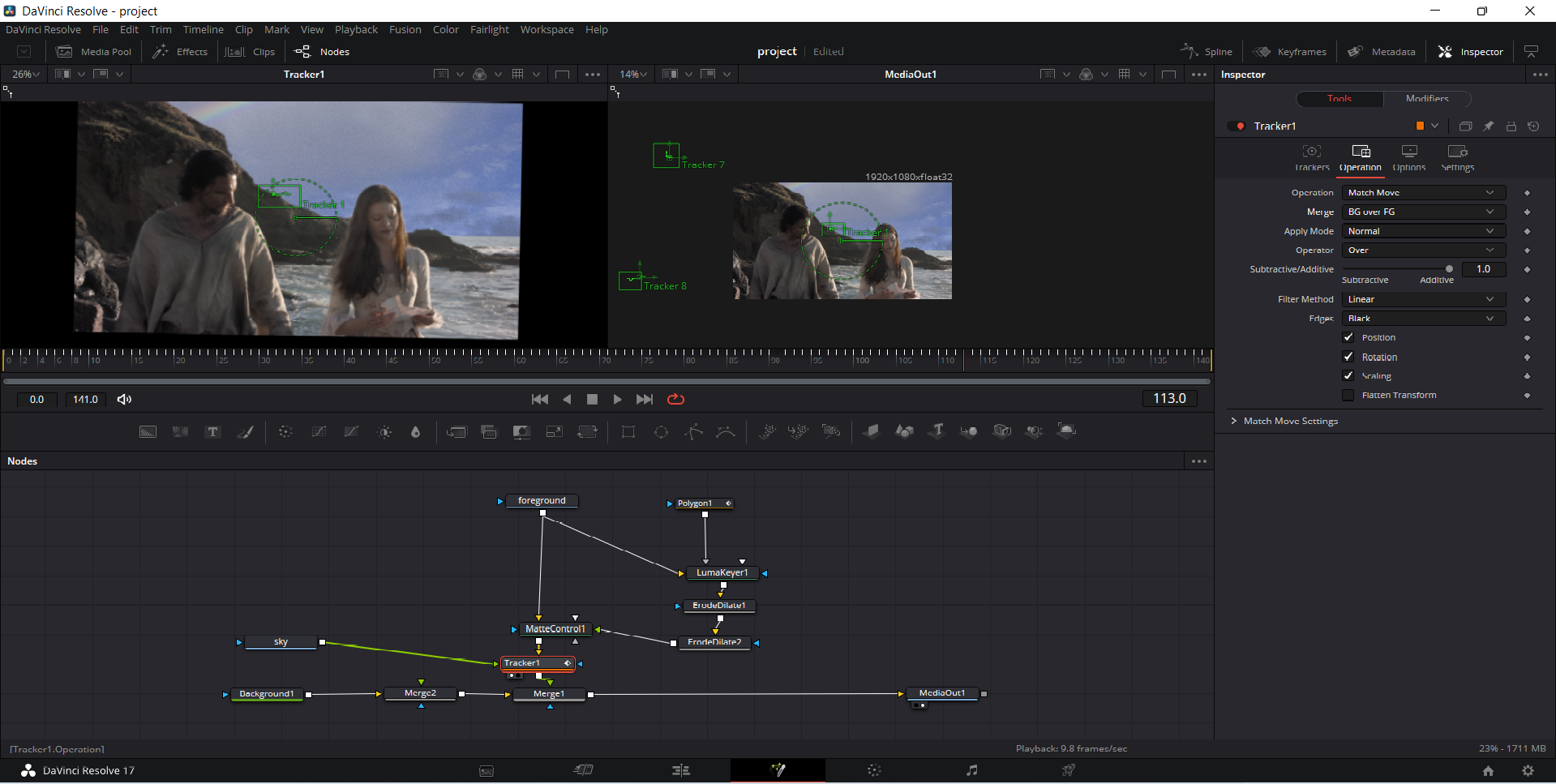Add a Rectangle mask from the toolbar
1556x784 pixels.
click(628, 431)
